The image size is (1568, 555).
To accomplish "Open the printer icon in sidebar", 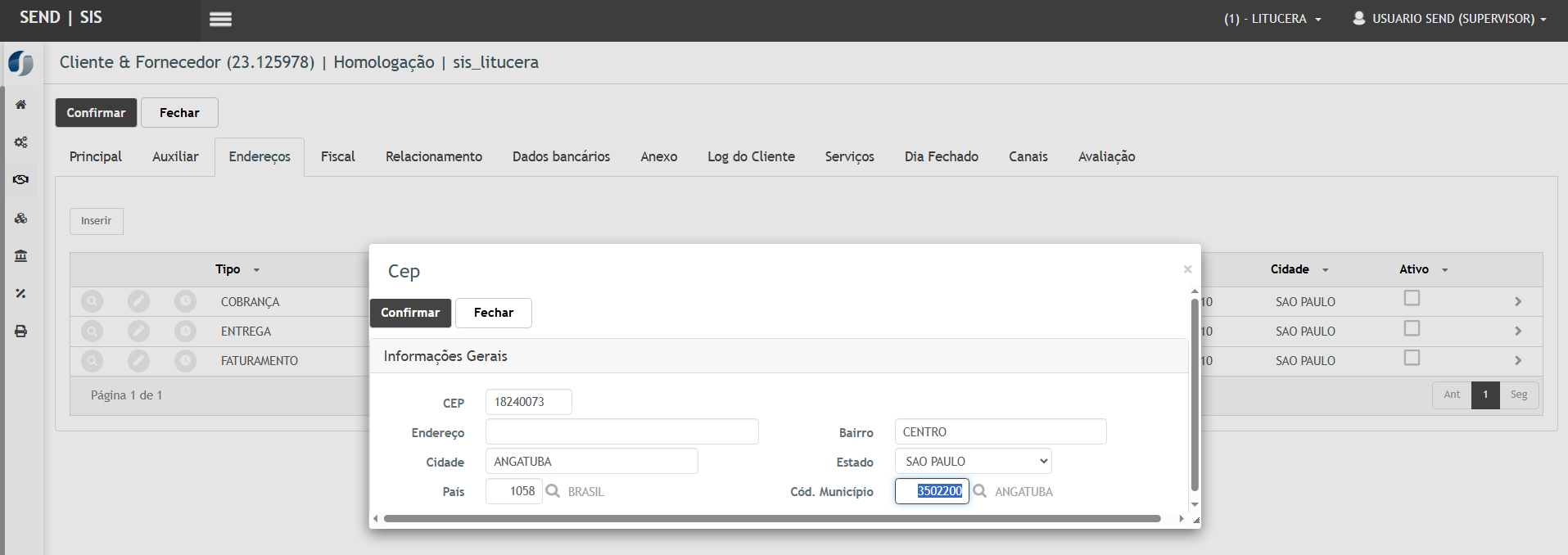I will [21, 332].
